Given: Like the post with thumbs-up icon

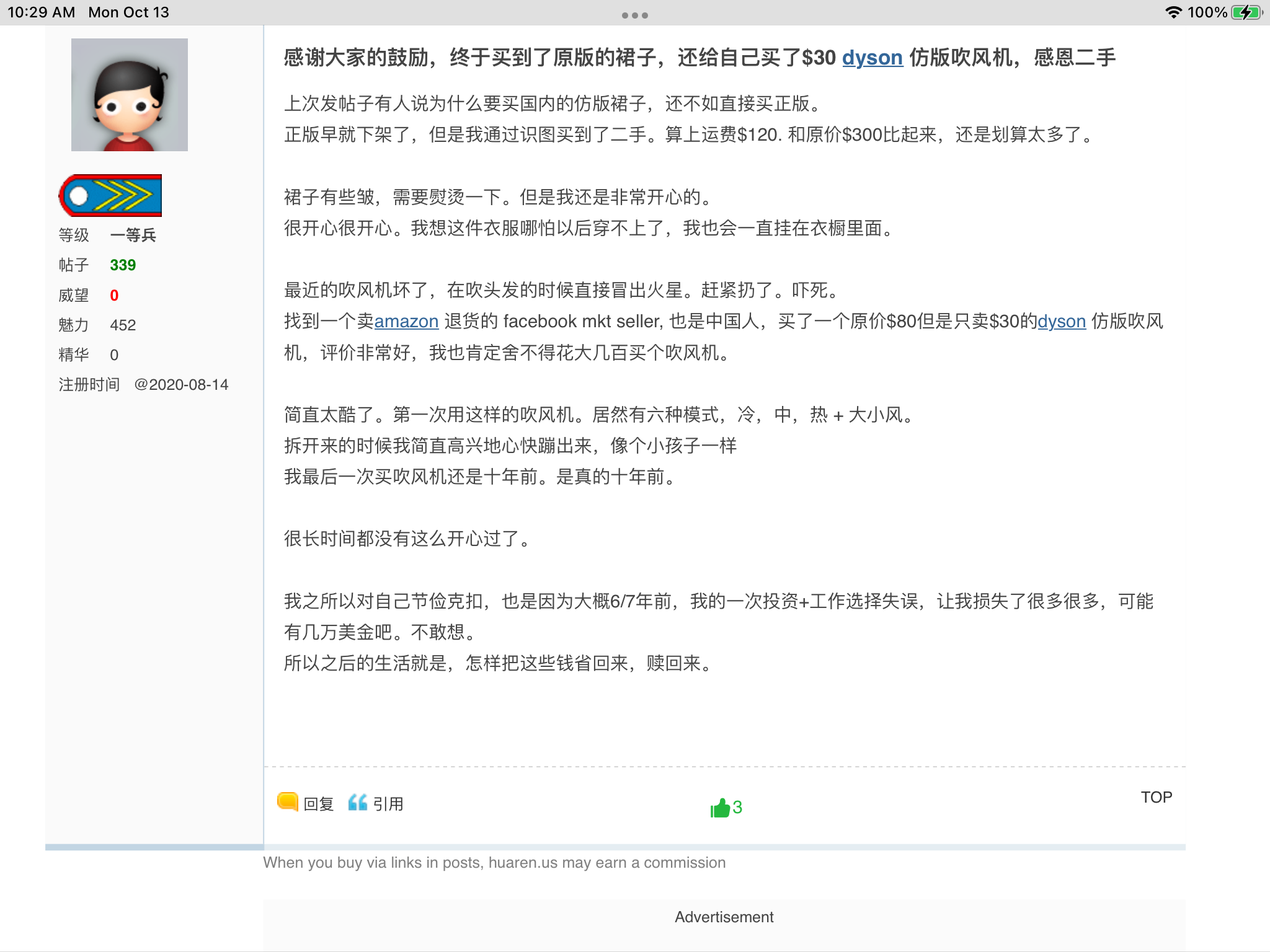Looking at the screenshot, I should (x=719, y=808).
